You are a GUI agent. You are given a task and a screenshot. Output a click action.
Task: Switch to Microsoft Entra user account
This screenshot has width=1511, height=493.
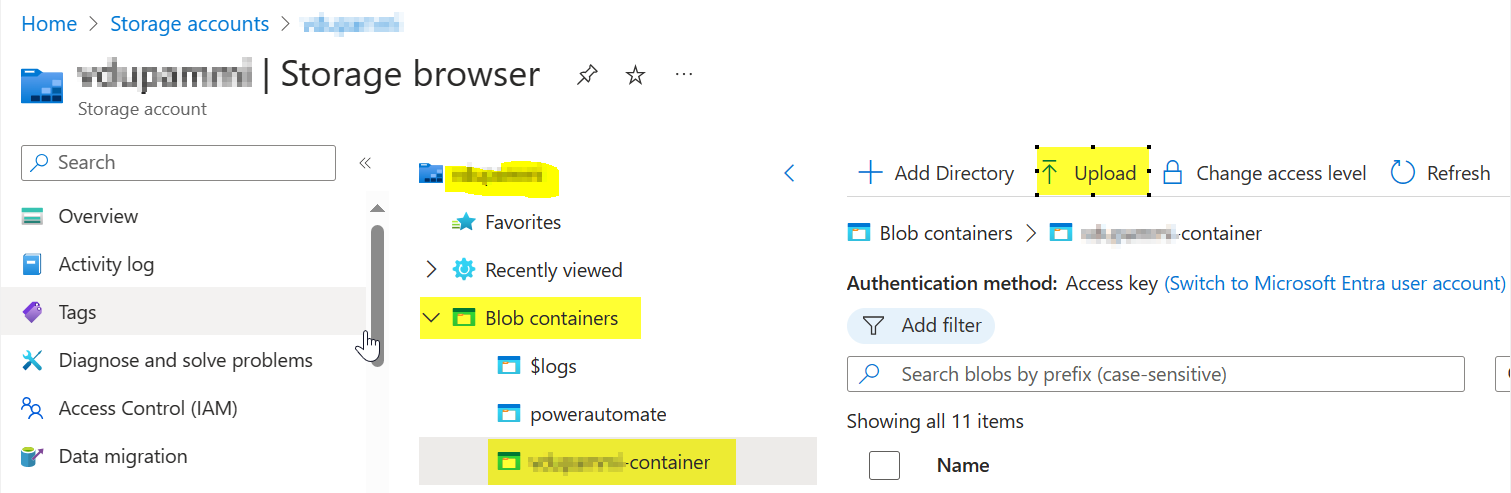[x=1335, y=283]
